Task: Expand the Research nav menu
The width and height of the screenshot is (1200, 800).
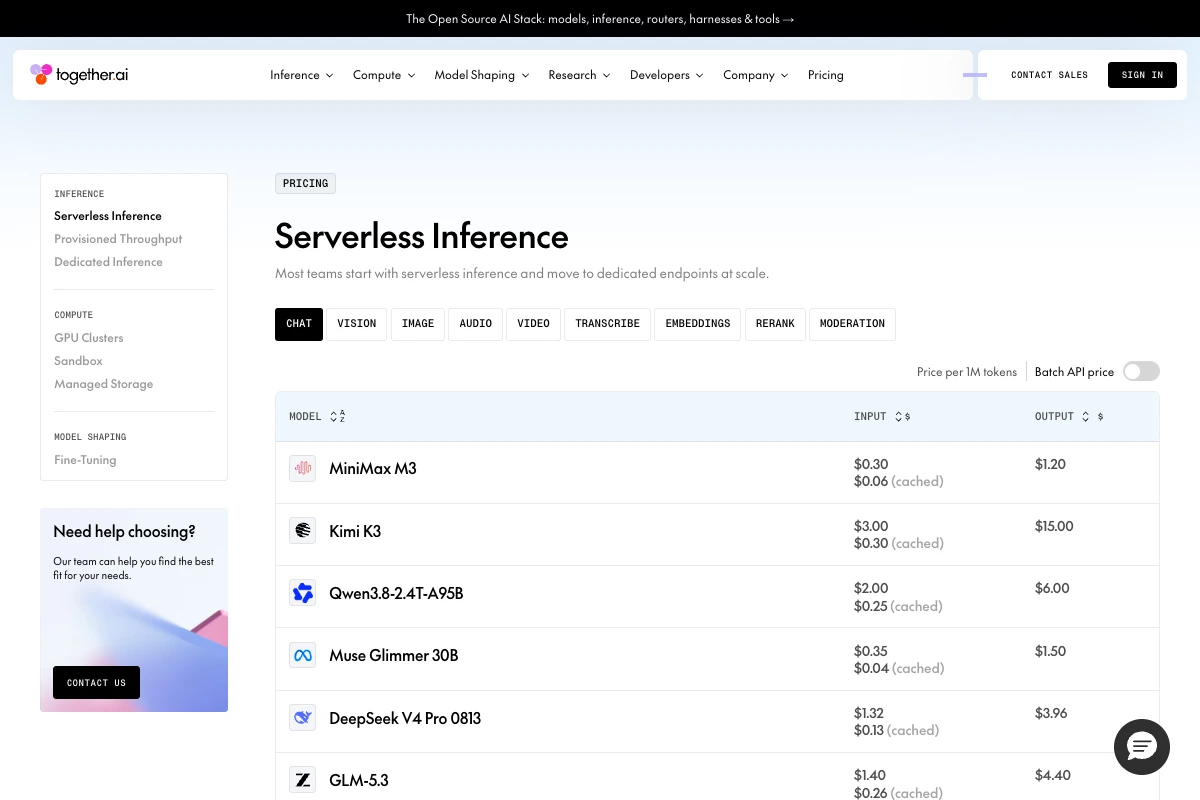Action: (x=579, y=75)
